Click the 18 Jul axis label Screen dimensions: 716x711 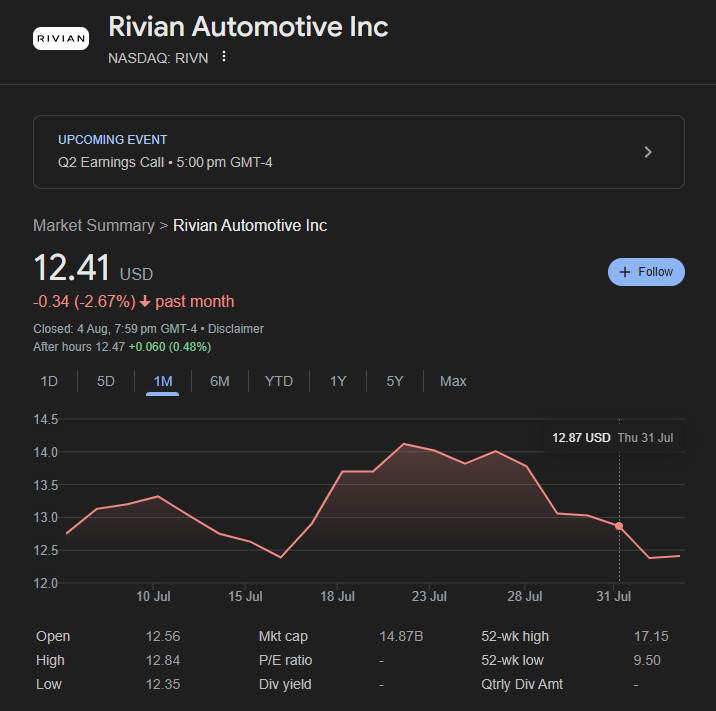click(x=337, y=596)
